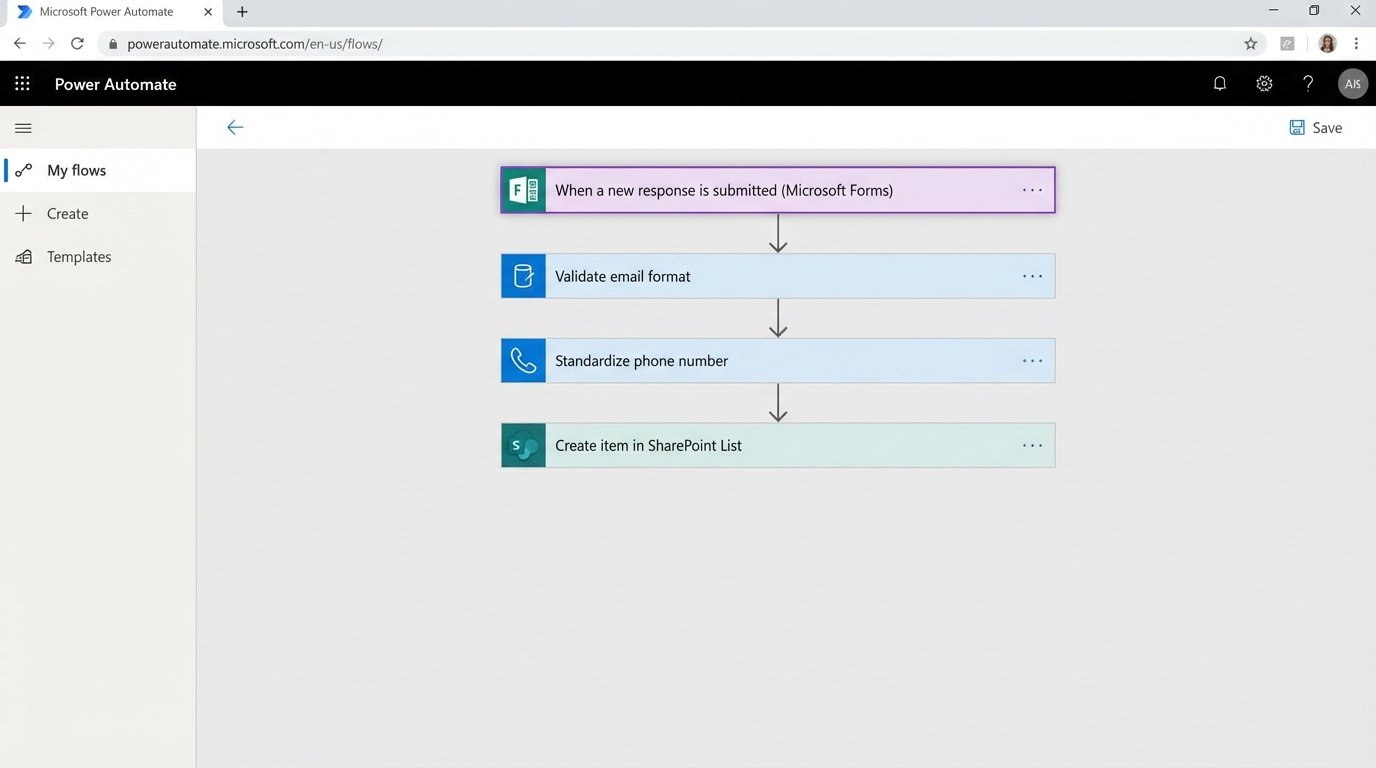1376x768 pixels.
Task: Collapse the left navigation hamburger menu
Action: click(x=24, y=128)
